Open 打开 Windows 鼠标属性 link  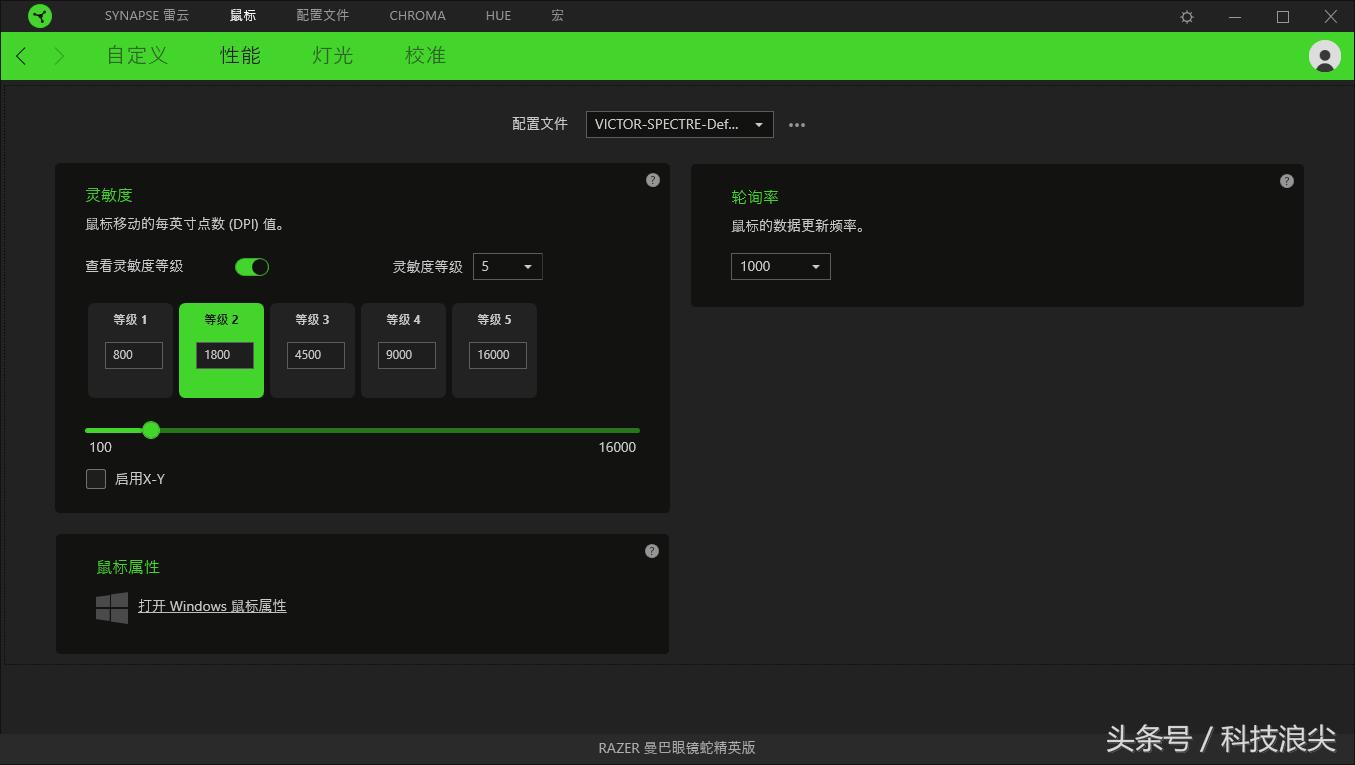coord(212,606)
